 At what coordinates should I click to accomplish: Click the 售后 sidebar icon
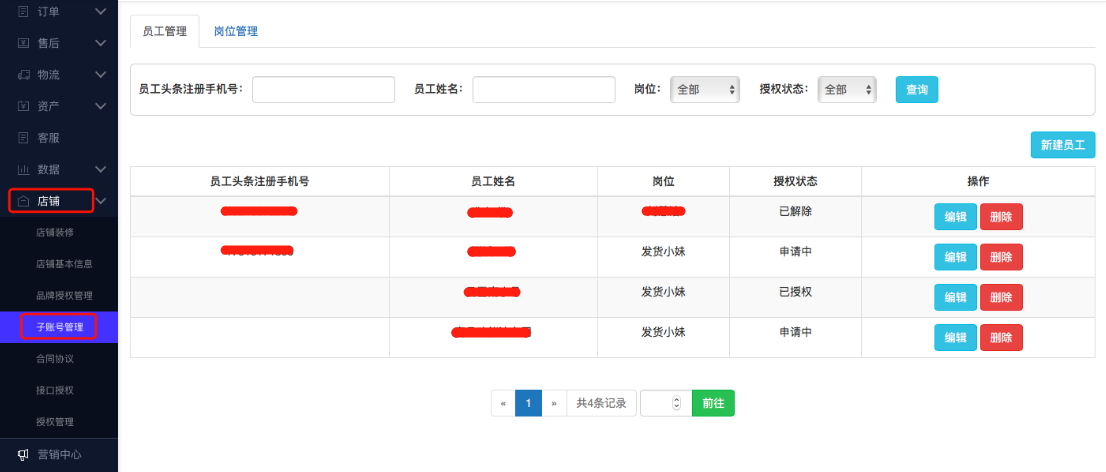[23, 43]
